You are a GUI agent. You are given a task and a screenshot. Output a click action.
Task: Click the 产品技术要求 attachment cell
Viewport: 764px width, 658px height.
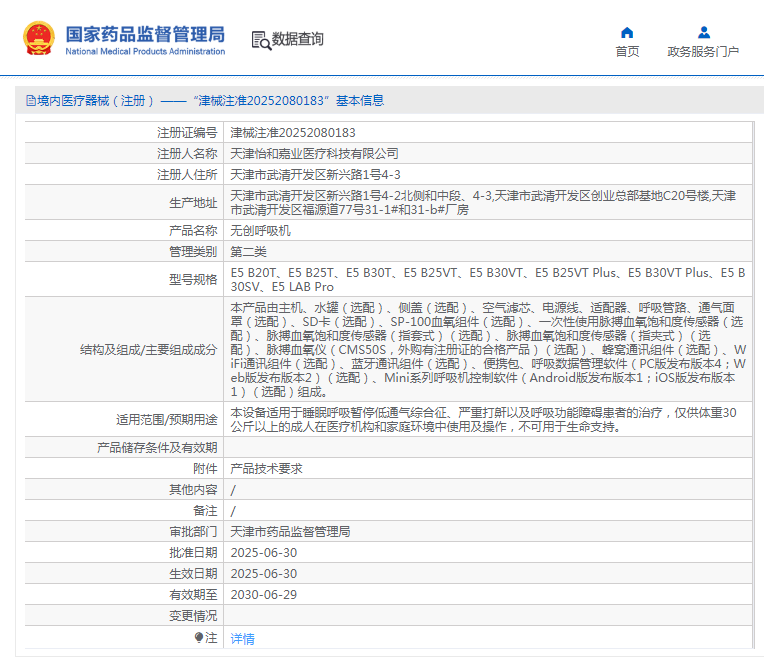click(266, 468)
